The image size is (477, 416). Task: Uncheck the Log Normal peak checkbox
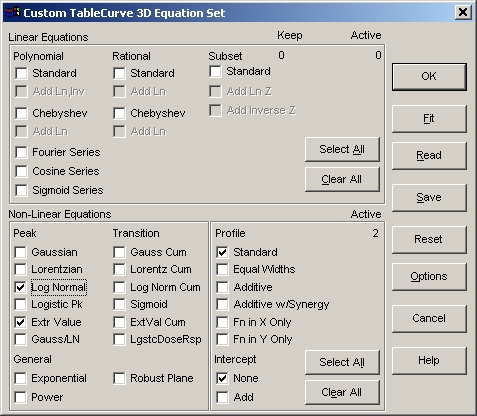[x=21, y=287]
